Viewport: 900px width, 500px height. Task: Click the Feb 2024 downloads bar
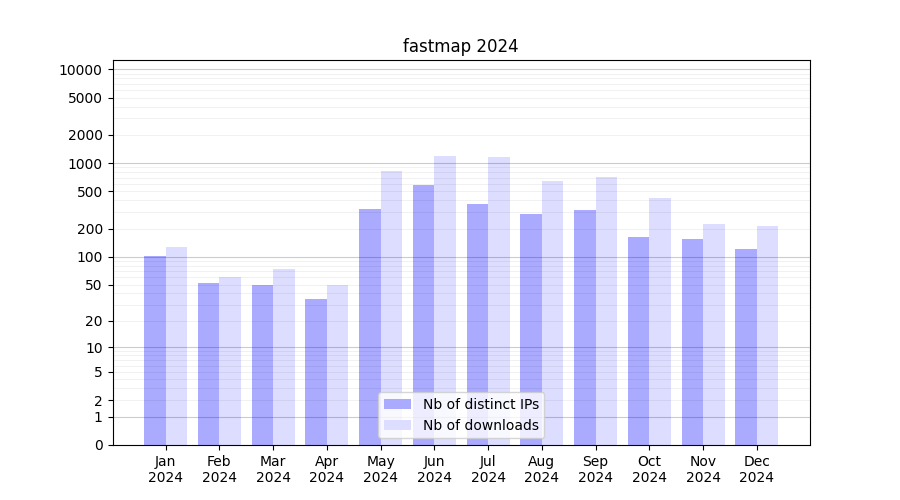[x=230, y=360]
